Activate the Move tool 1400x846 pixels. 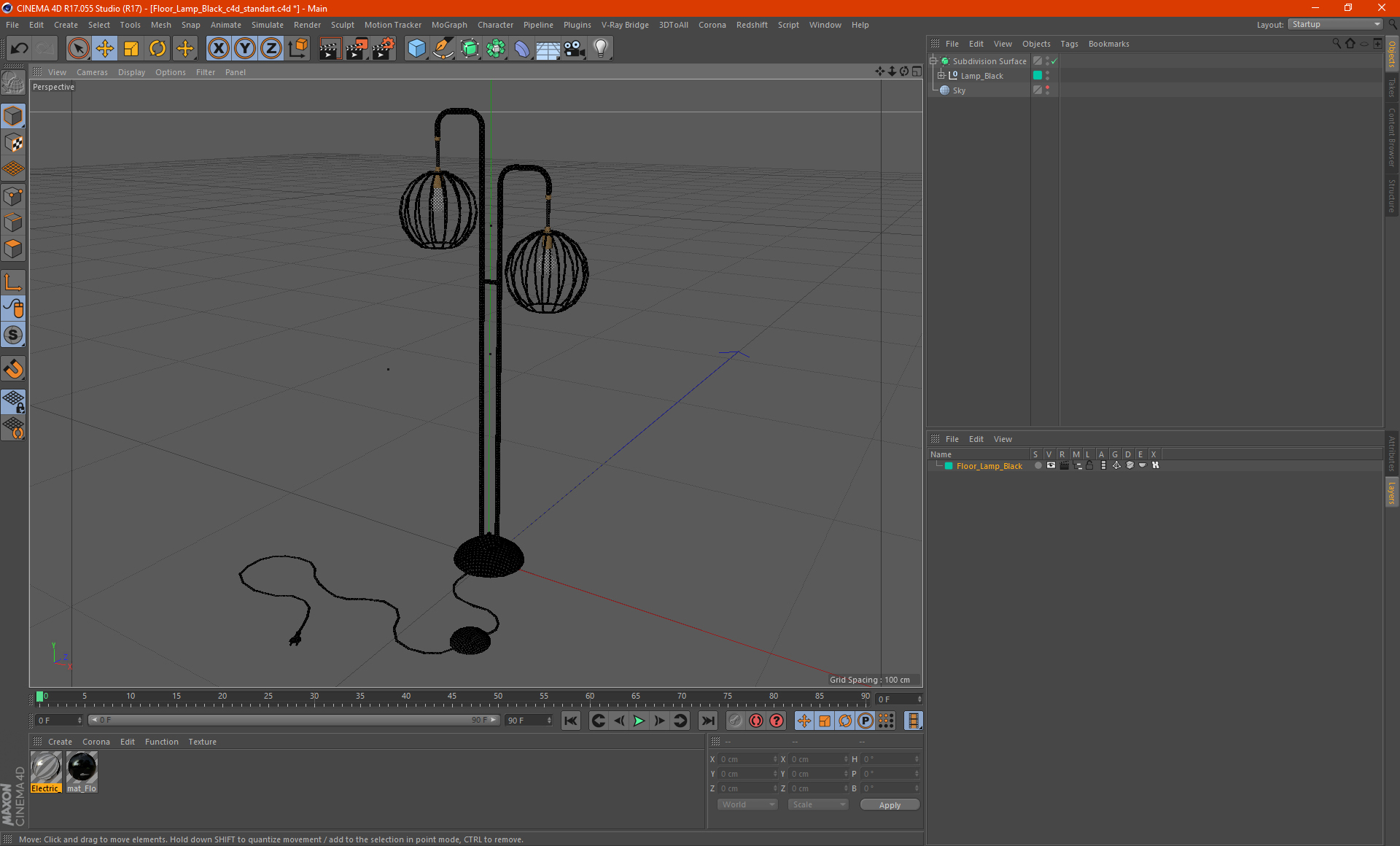click(105, 49)
